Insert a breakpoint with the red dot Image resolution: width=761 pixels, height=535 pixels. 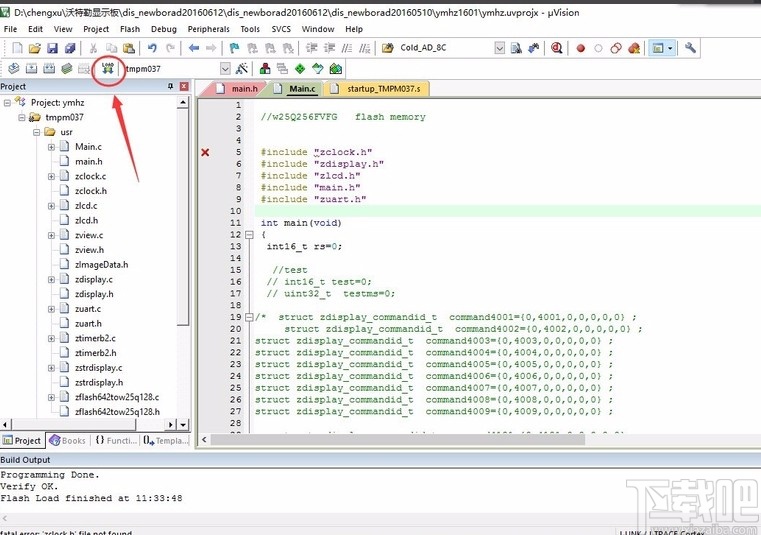coord(580,48)
